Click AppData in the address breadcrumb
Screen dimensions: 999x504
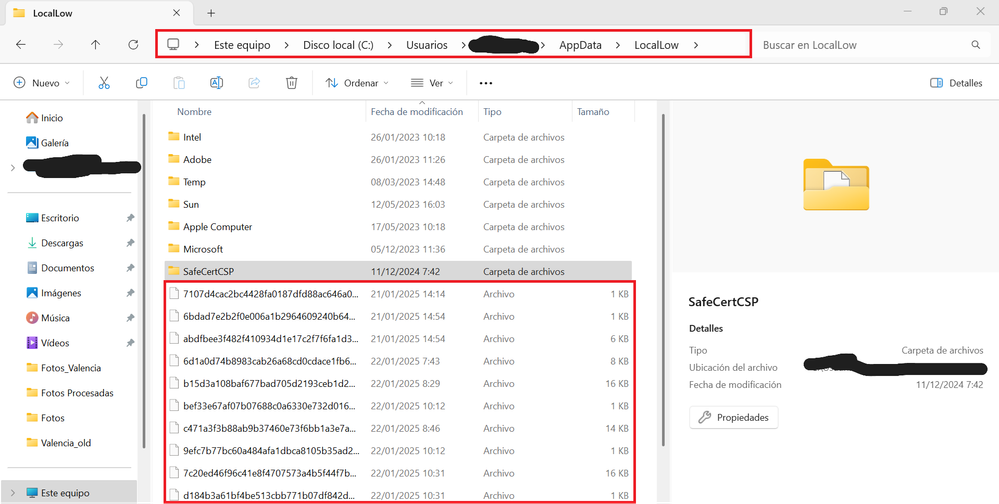coord(580,45)
